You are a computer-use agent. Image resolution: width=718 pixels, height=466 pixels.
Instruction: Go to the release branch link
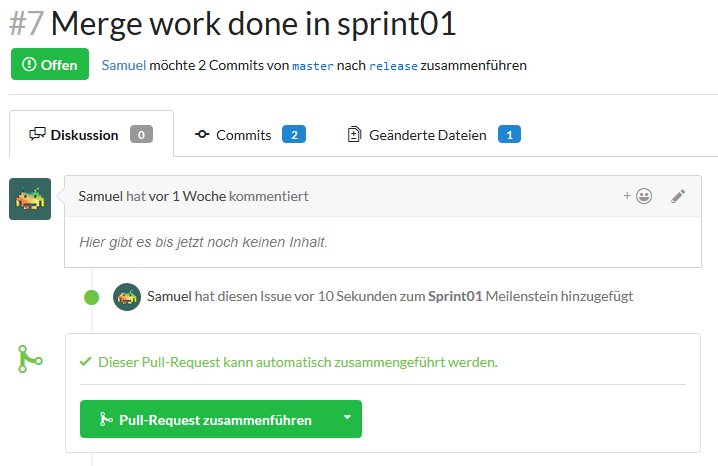(391, 65)
